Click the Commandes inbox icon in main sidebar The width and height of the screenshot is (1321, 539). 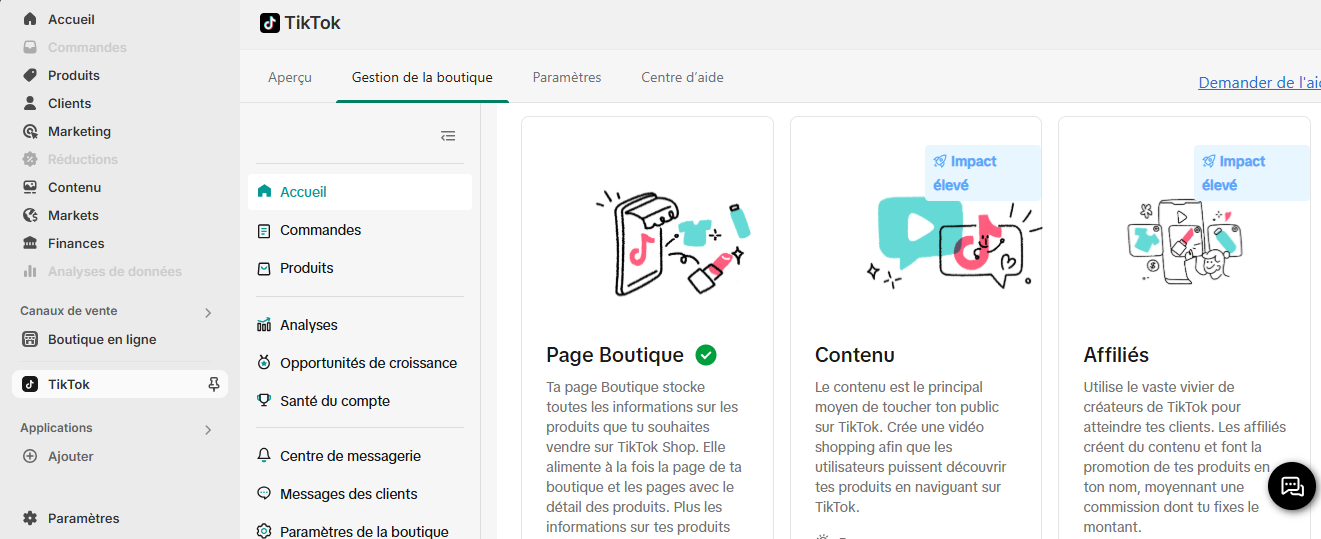pos(30,47)
